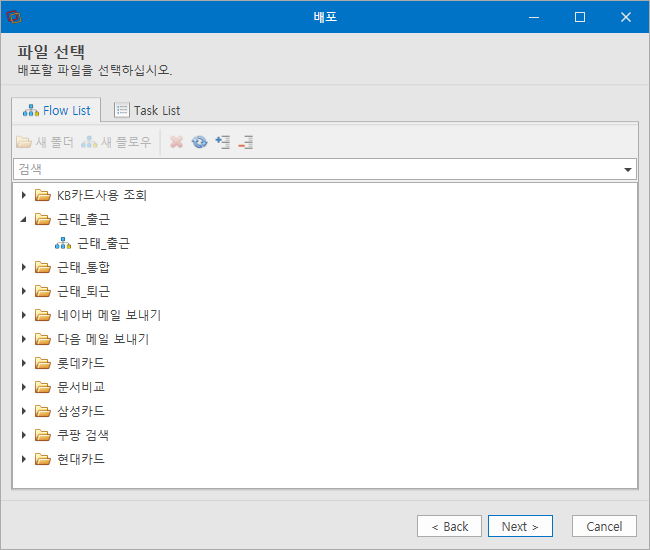Expand the 네이버 메일 보내기 folder
650x550 pixels.
tap(24, 315)
